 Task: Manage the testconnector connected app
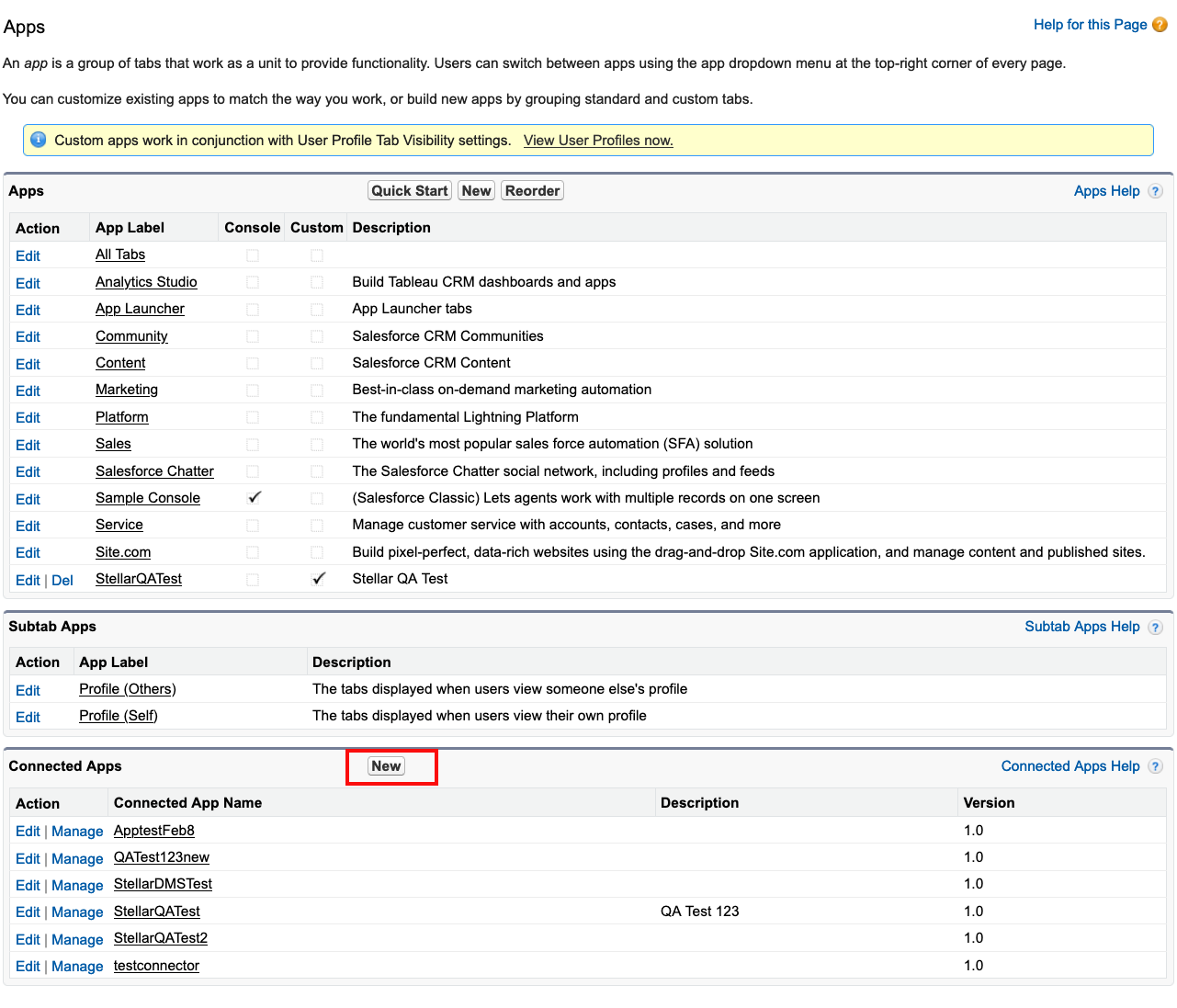pos(77,966)
